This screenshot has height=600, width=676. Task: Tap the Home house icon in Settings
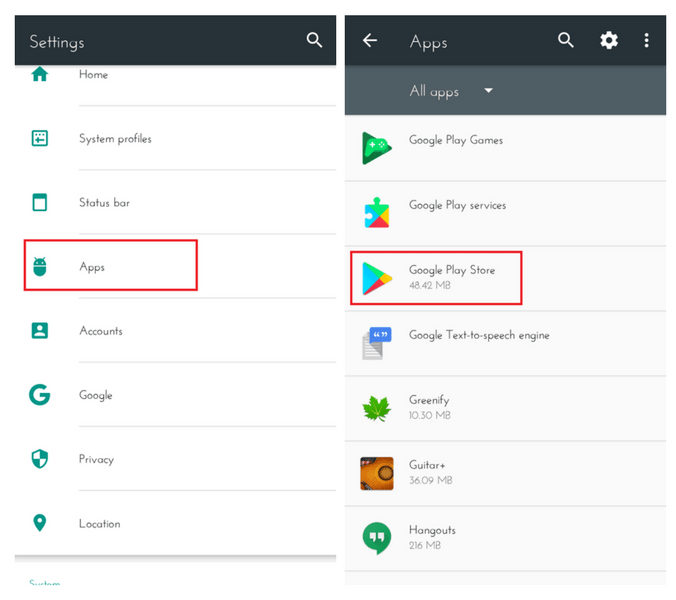click(40, 74)
